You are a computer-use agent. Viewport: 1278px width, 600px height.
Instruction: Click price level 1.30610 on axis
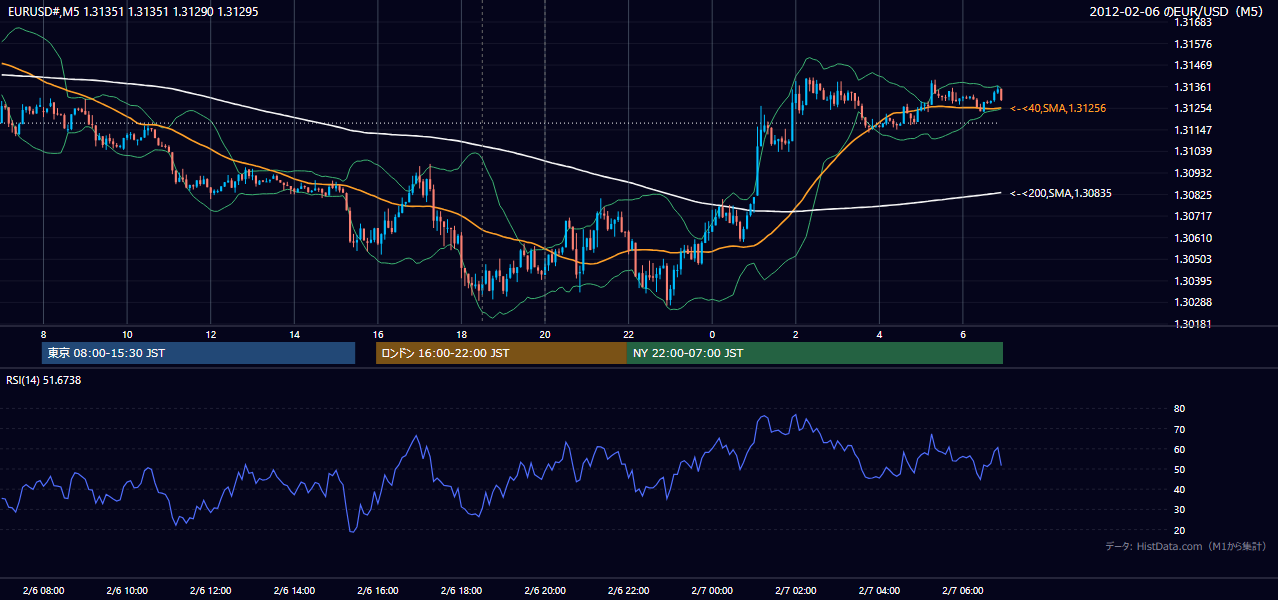[x=1195, y=237]
